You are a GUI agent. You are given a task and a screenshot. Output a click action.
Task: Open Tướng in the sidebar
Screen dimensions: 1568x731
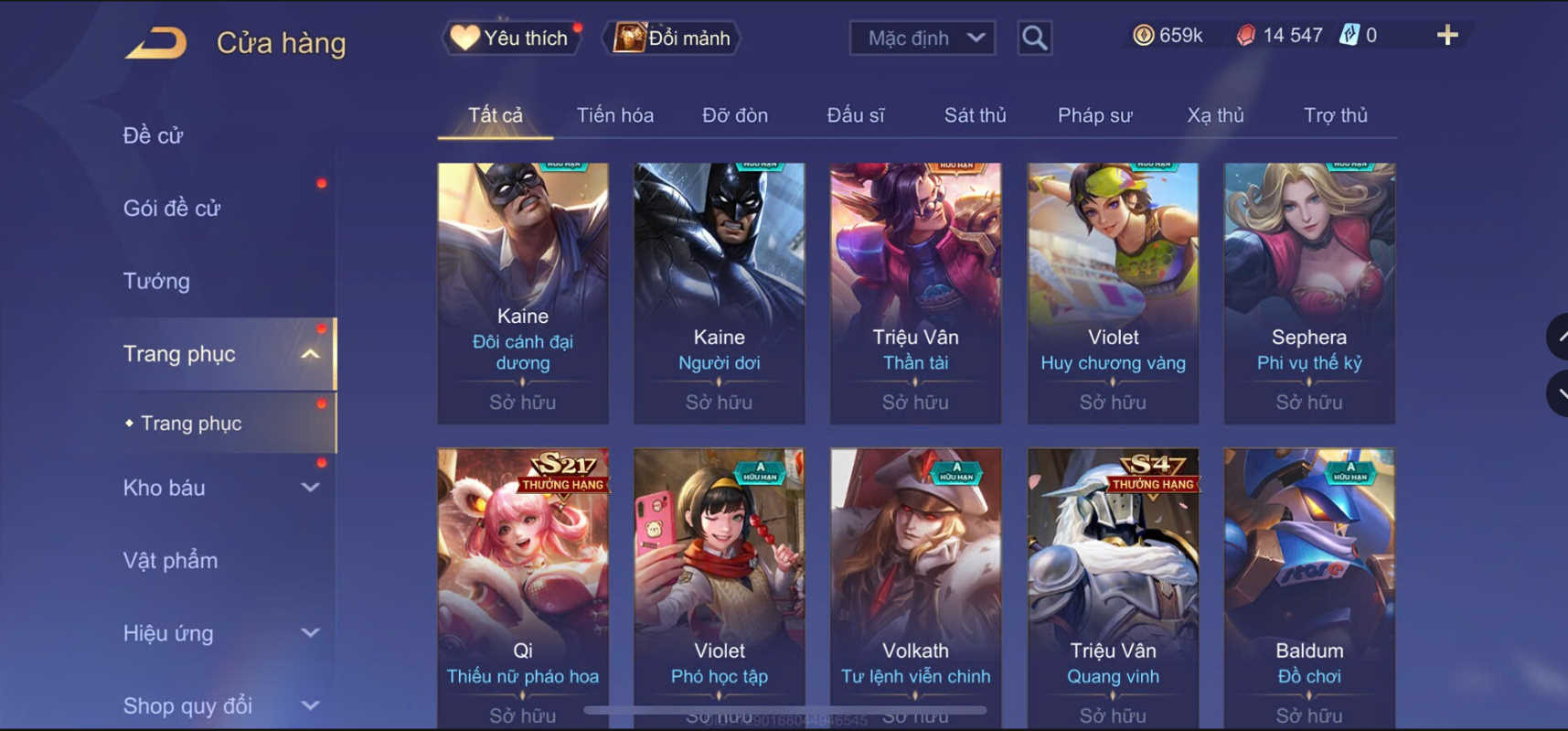click(x=156, y=281)
